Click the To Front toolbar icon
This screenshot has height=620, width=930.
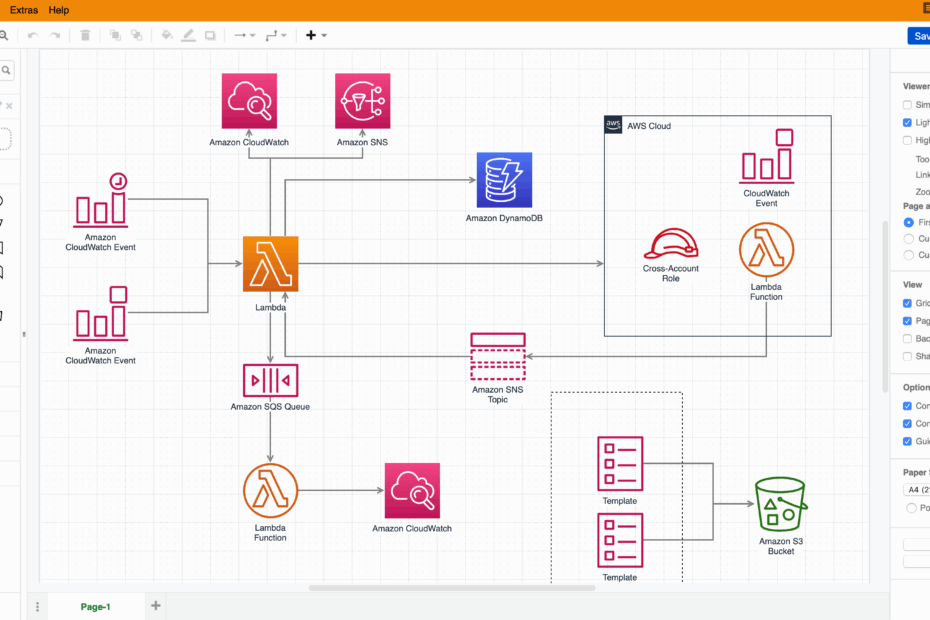tap(115, 36)
